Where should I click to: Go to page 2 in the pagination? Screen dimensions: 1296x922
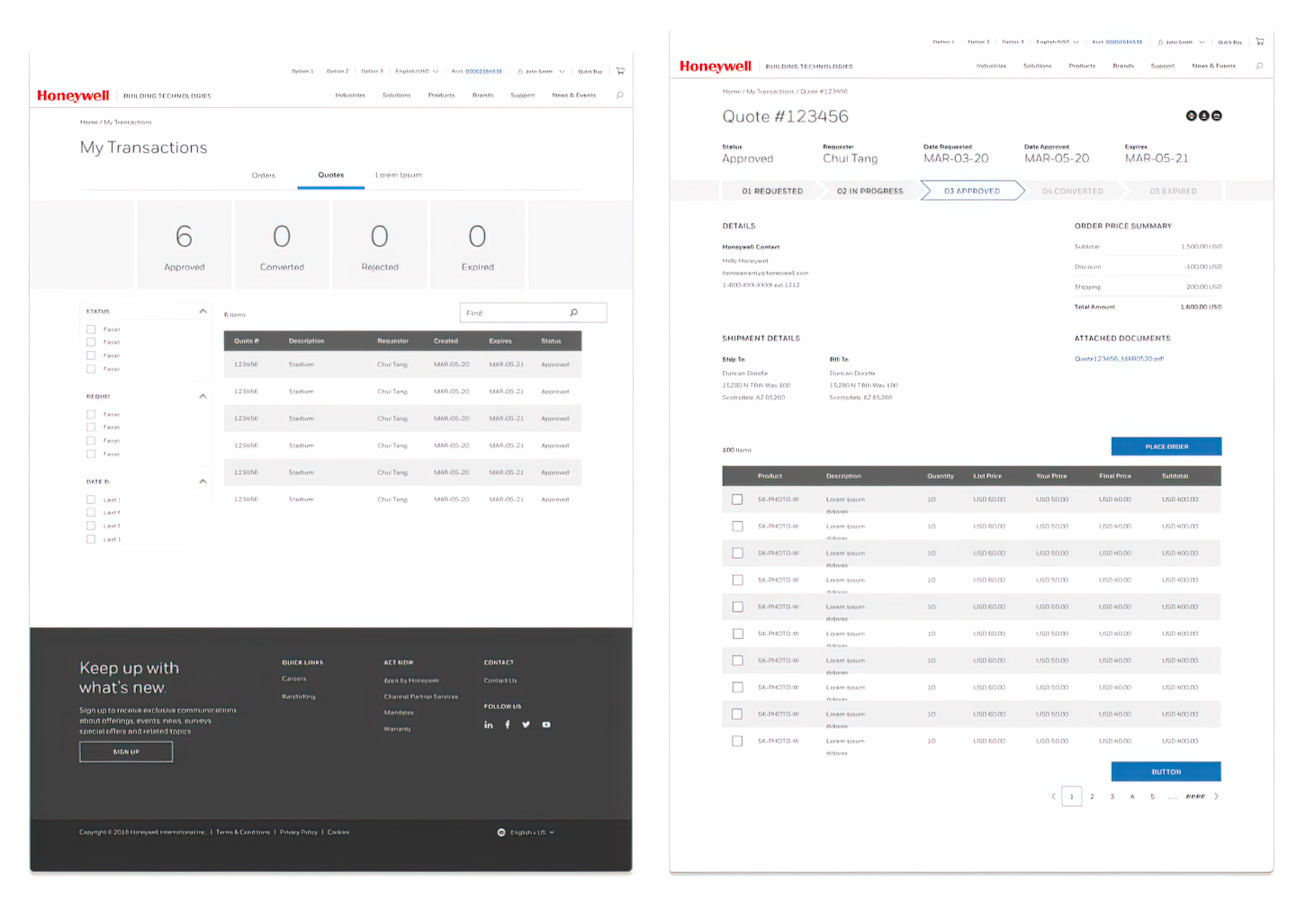coord(1092,797)
